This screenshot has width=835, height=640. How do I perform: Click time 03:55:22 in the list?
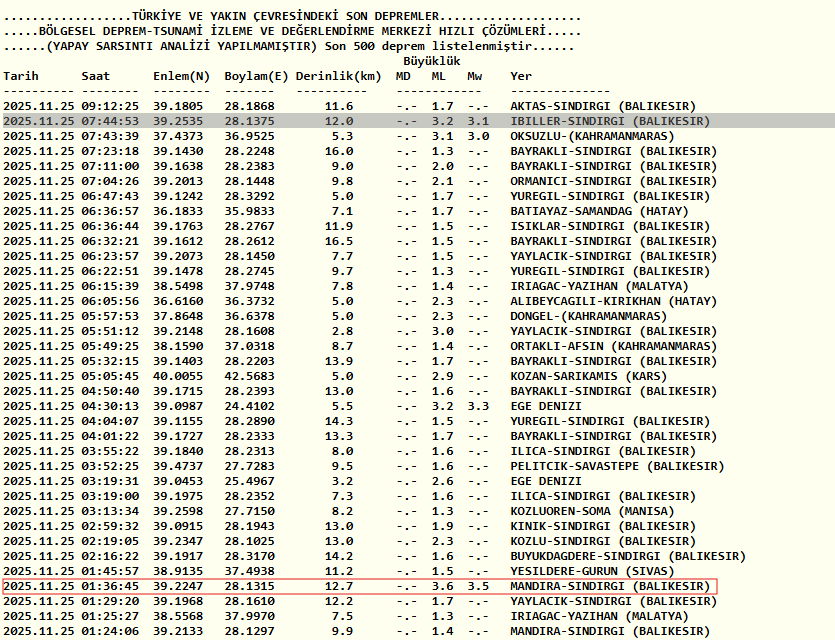(110, 451)
